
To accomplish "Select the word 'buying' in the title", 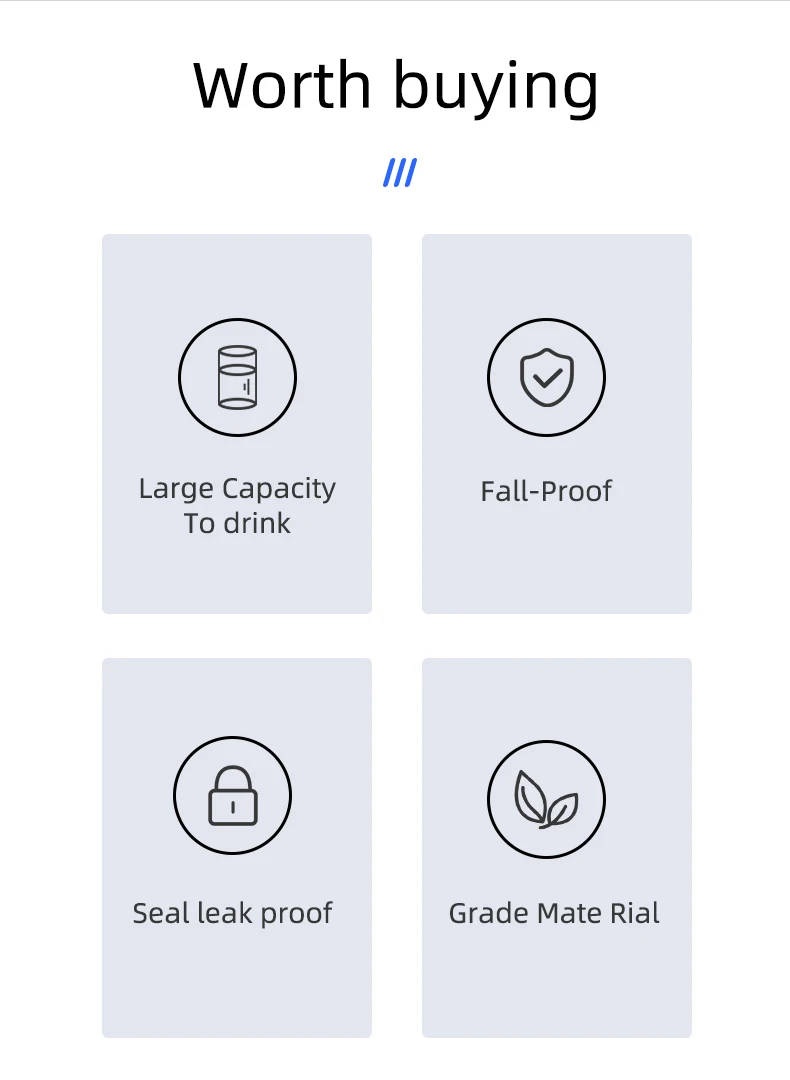I will 496,88.
